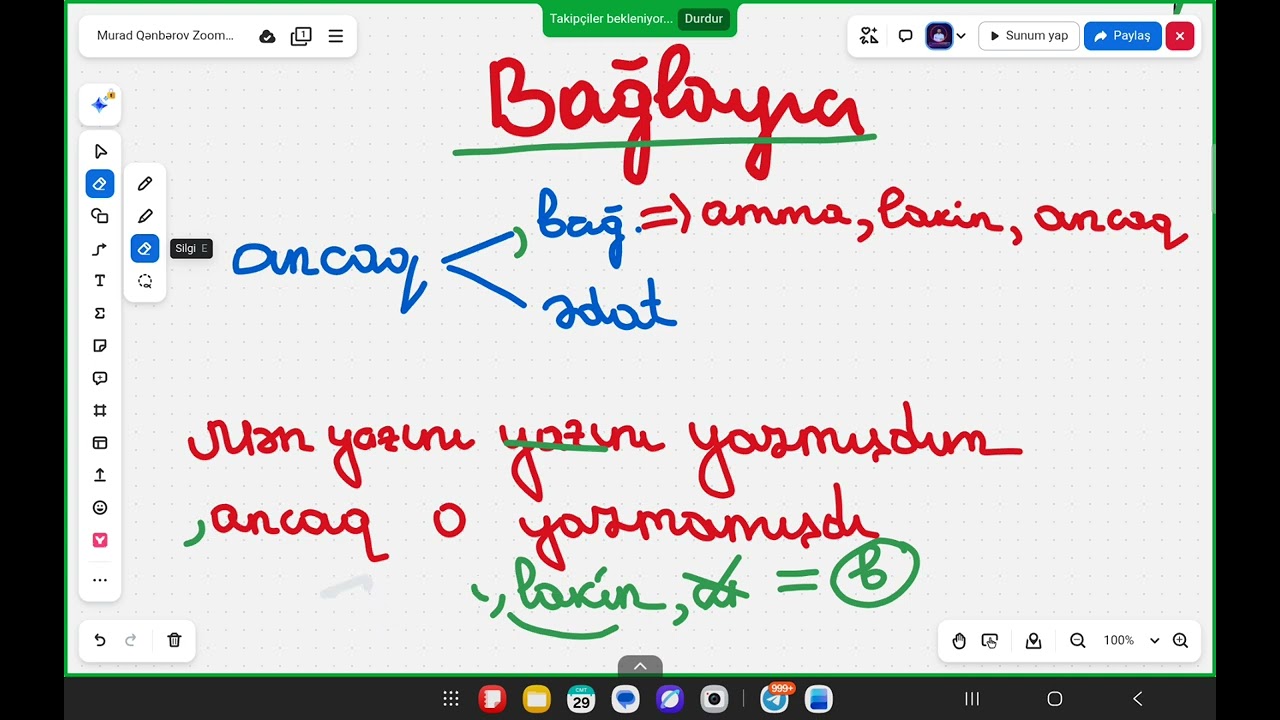Toggle the Silgi eraser in sub-toolbar
1280x720 pixels.
pyautogui.click(x=145, y=249)
